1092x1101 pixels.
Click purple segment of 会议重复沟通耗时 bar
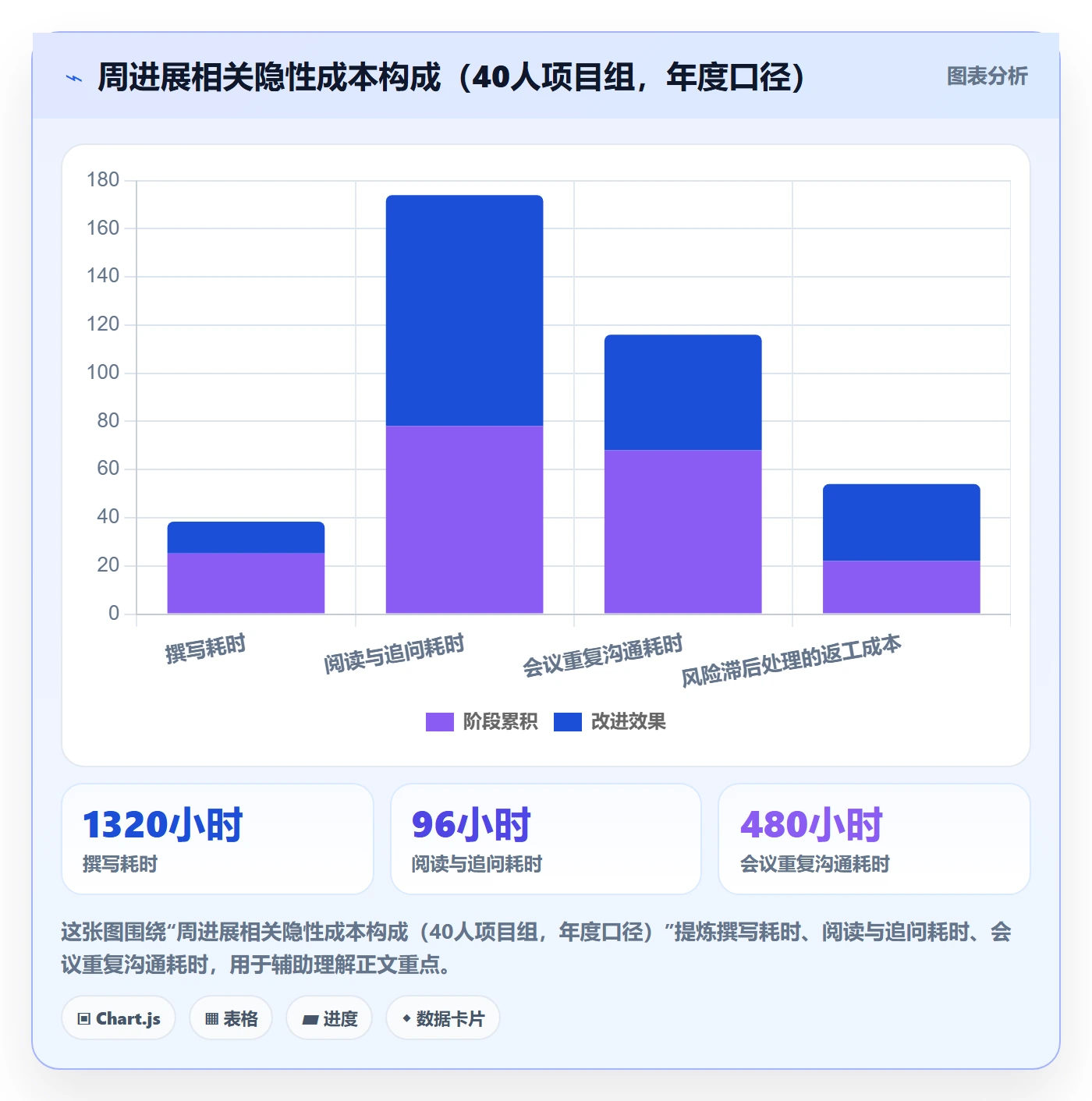pos(682,532)
